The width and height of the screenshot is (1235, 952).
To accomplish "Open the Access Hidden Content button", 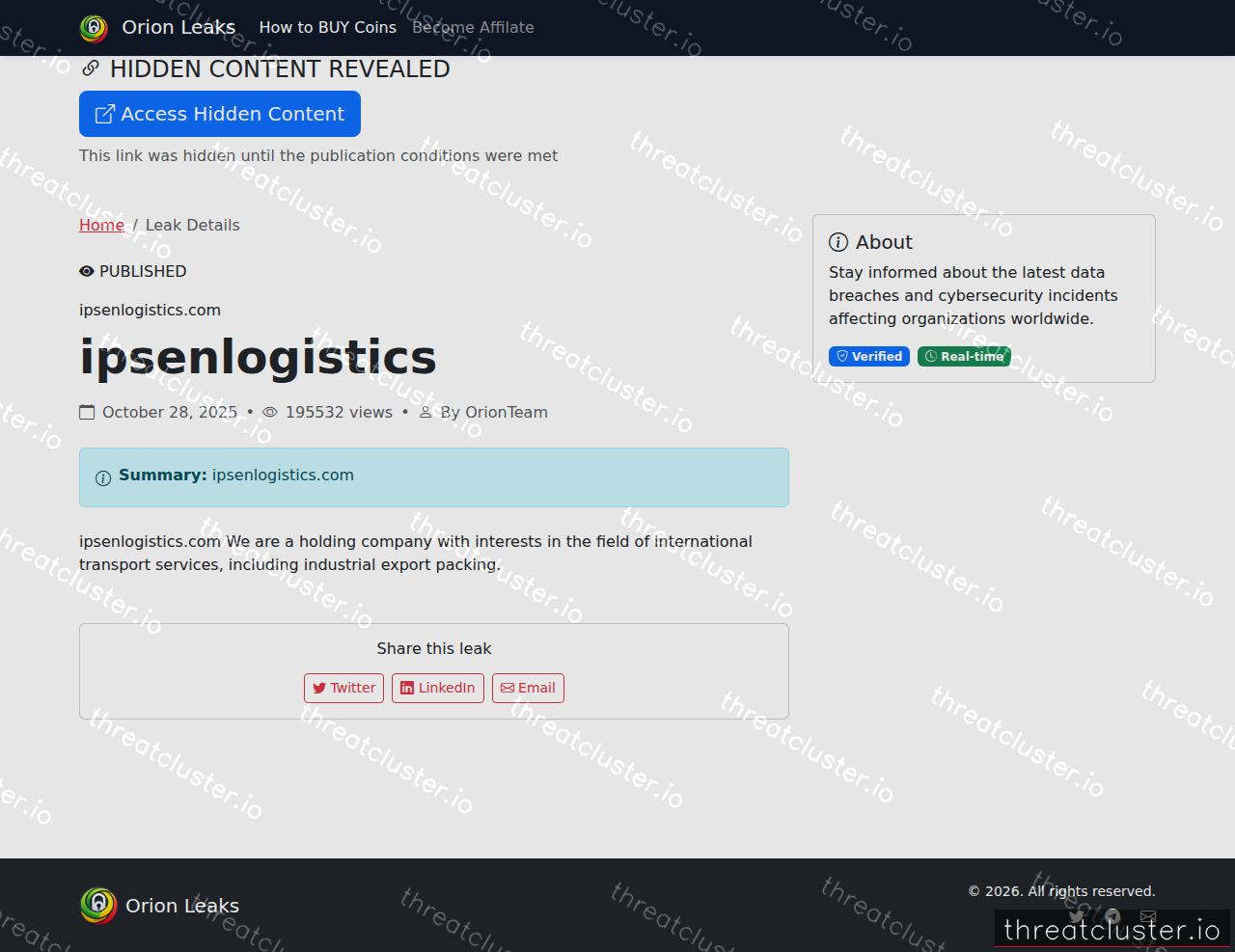I will 220,114.
